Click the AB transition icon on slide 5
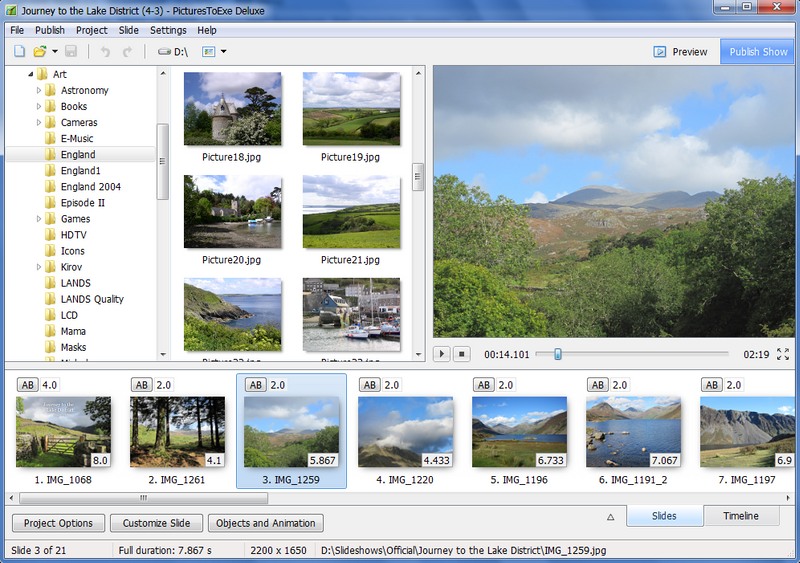 tap(484, 385)
